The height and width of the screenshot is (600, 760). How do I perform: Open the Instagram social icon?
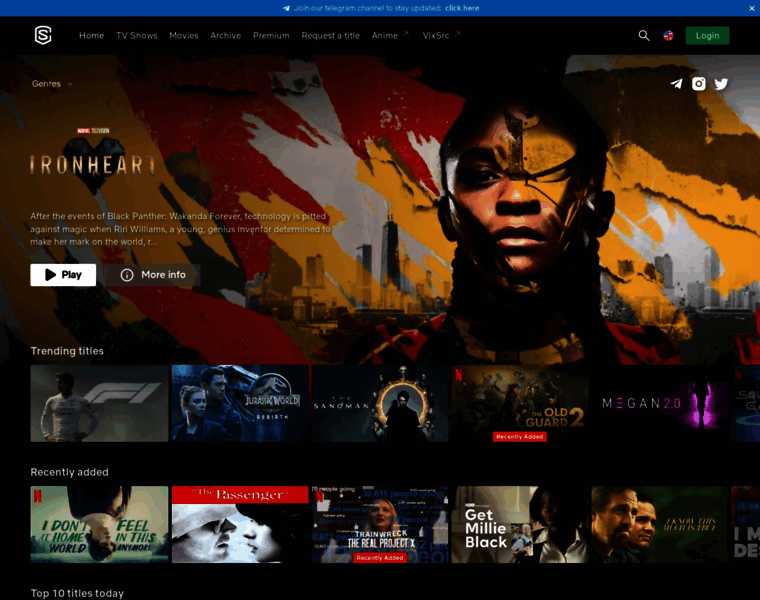click(x=698, y=84)
